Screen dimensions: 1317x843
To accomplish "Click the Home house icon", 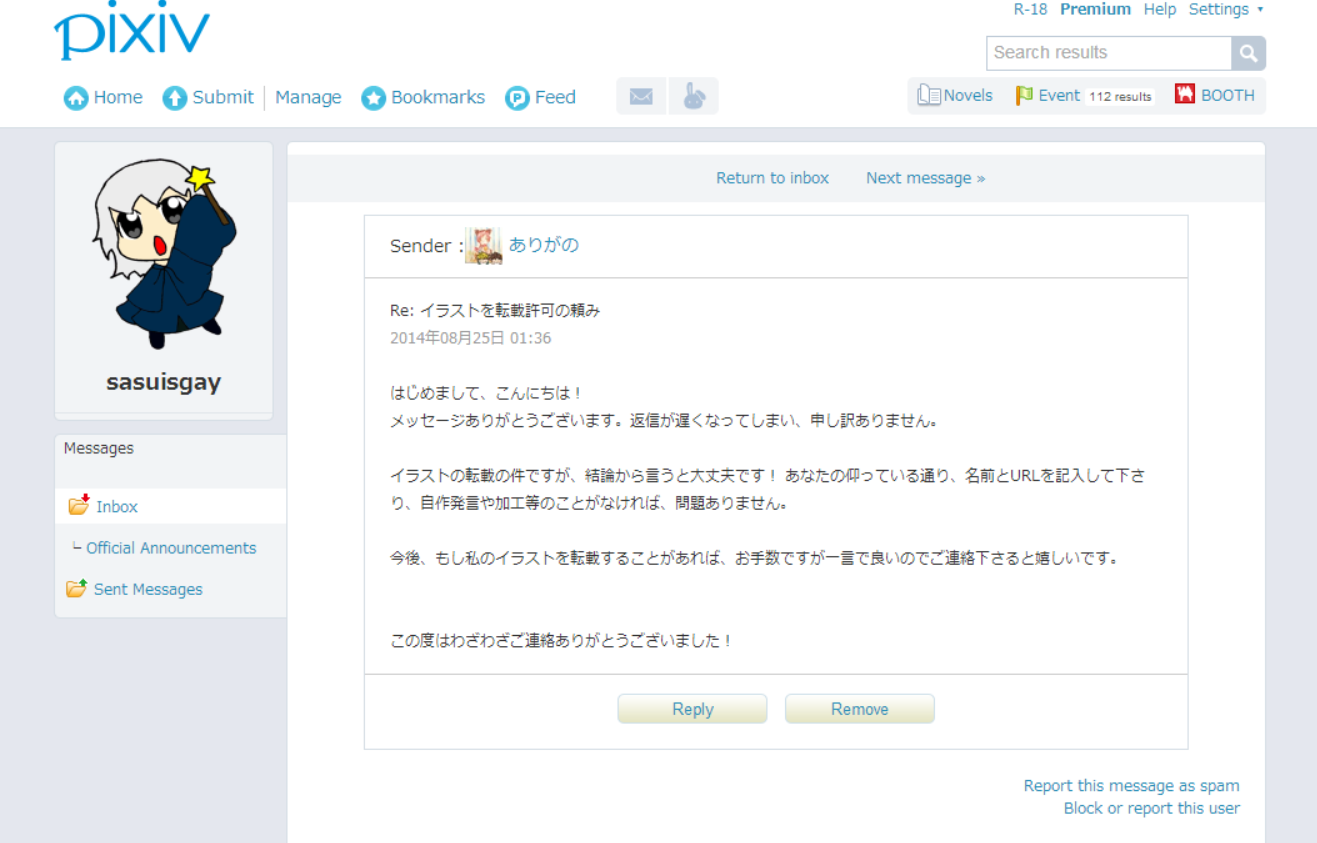I will (x=76, y=98).
